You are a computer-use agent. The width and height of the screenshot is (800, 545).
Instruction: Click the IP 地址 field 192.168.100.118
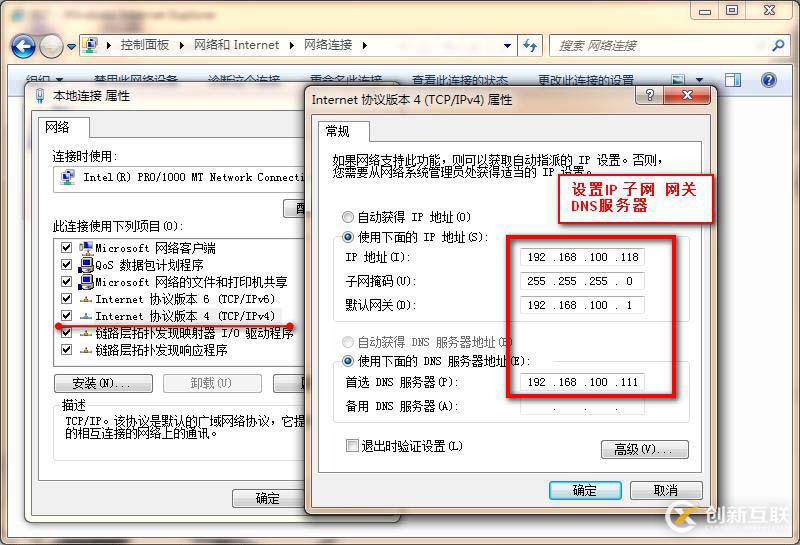pyautogui.click(x=582, y=257)
